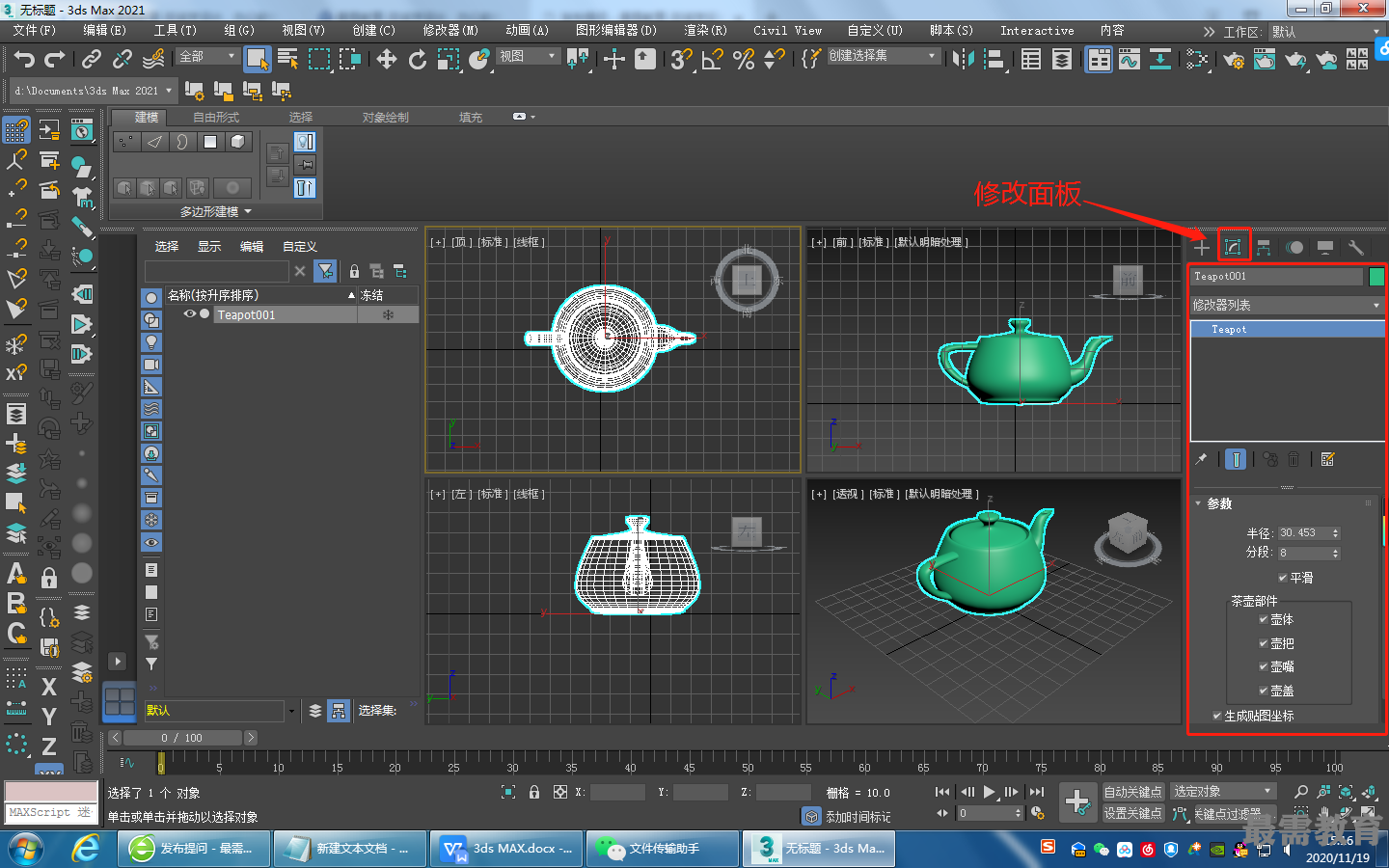
Task: Toggle the 壶嘴 spout checkbox
Action: point(1264,666)
